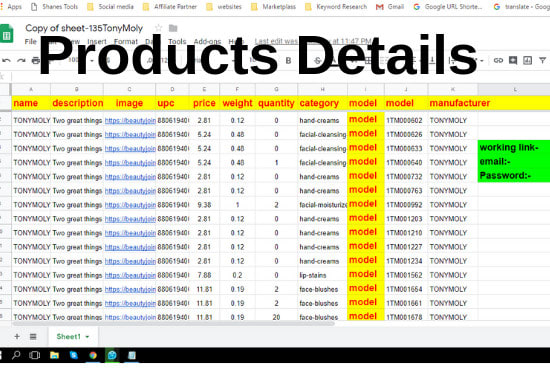This screenshot has height=370, width=550.
Task: Open Keyword Research bookmark folder
Action: pyautogui.click(x=336, y=7)
